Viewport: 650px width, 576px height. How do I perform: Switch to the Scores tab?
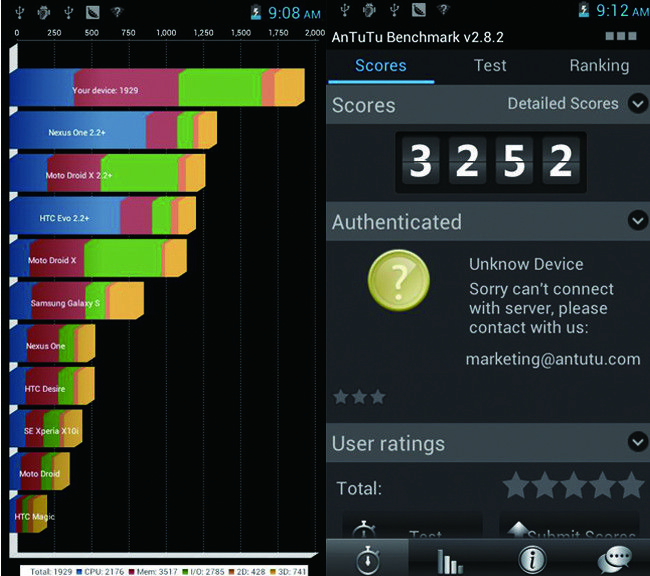click(x=381, y=66)
